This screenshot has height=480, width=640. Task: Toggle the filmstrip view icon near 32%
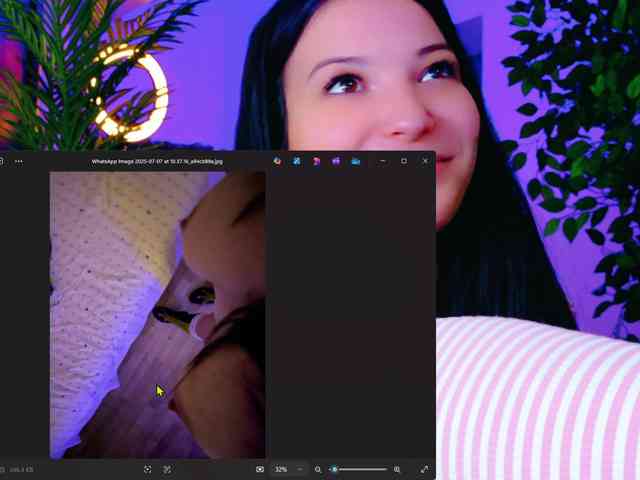click(260, 469)
